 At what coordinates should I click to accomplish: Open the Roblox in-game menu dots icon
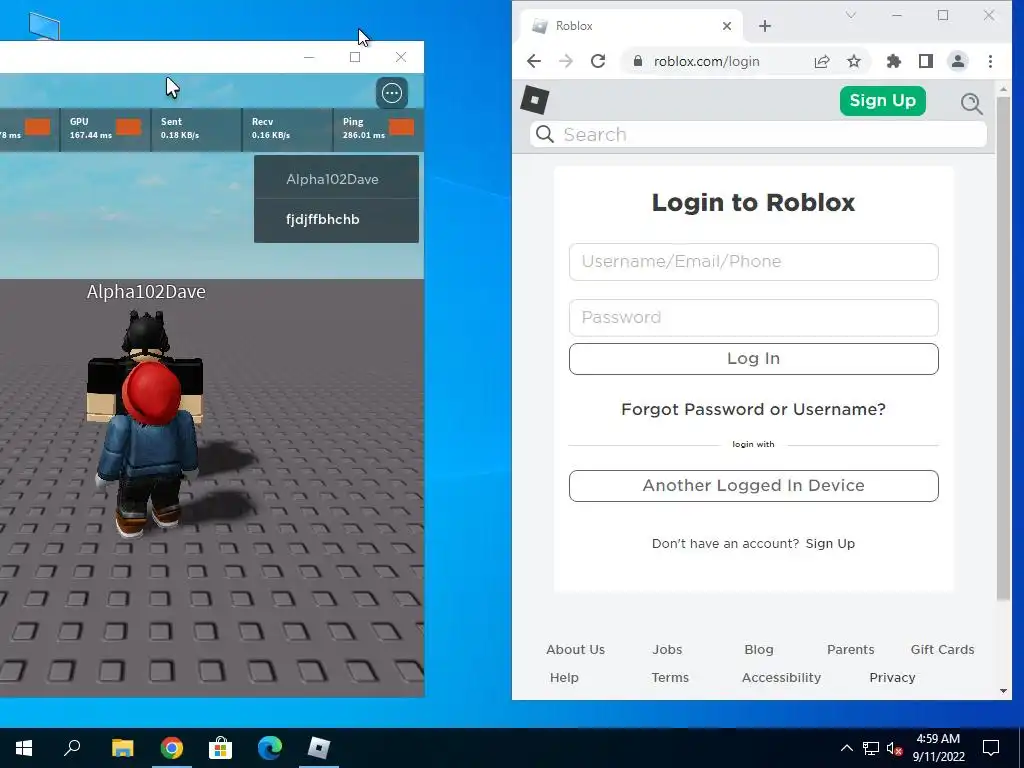[x=392, y=93]
